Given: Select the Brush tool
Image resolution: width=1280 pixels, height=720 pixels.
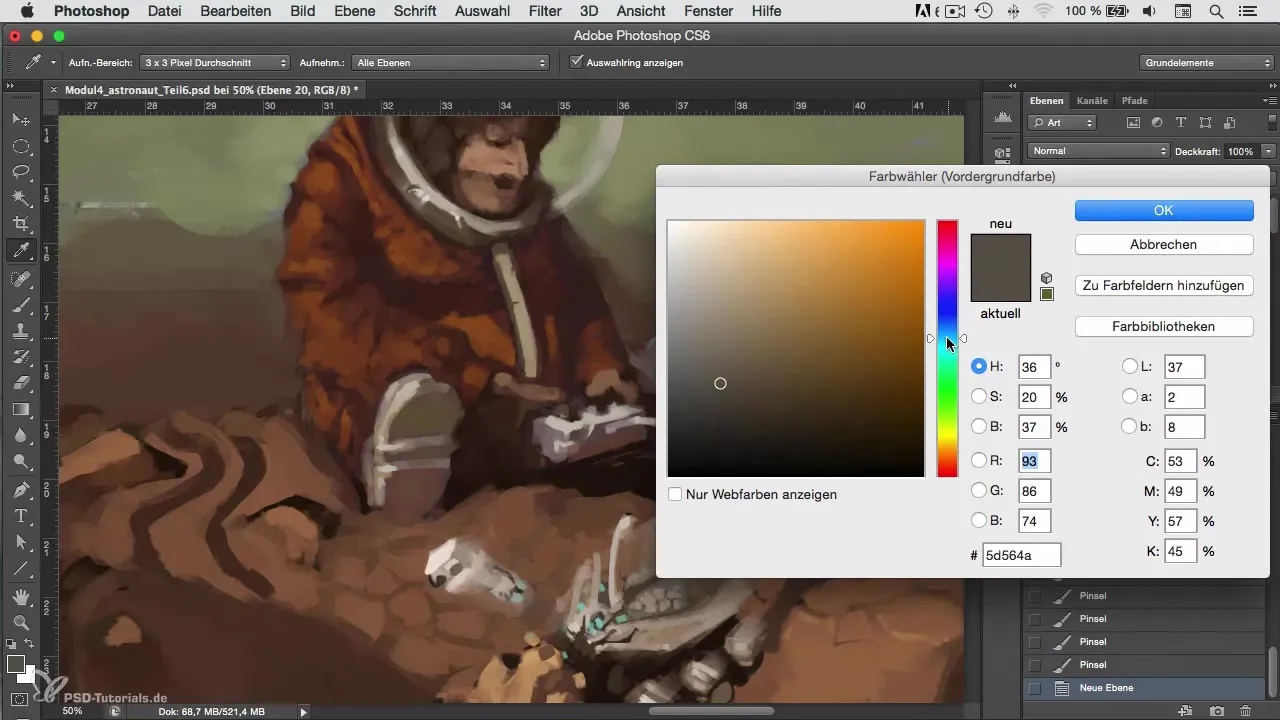Looking at the screenshot, I should tap(20, 305).
